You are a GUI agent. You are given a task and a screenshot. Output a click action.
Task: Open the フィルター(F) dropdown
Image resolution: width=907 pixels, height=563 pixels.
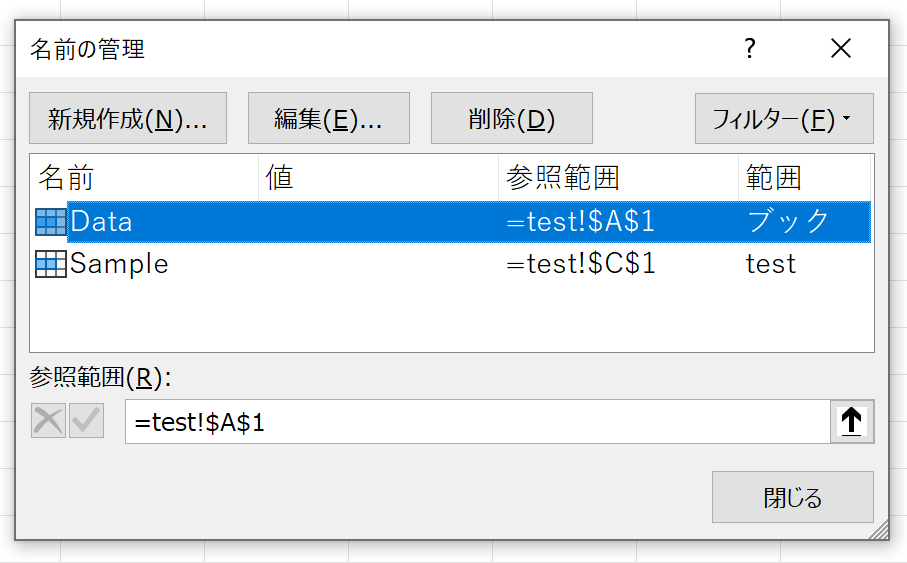(x=784, y=119)
